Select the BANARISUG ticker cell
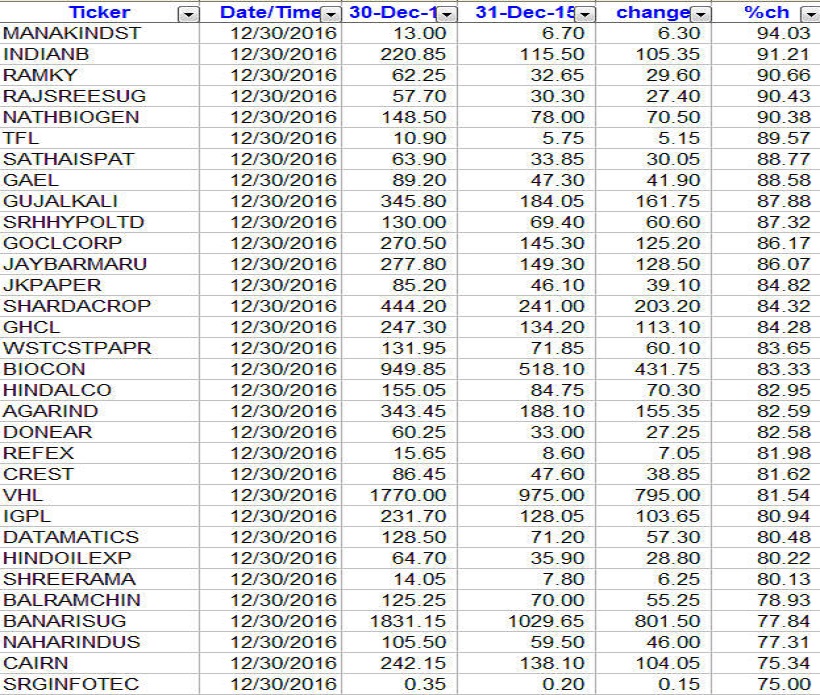Image resolution: width=820 pixels, height=695 pixels. (99, 621)
